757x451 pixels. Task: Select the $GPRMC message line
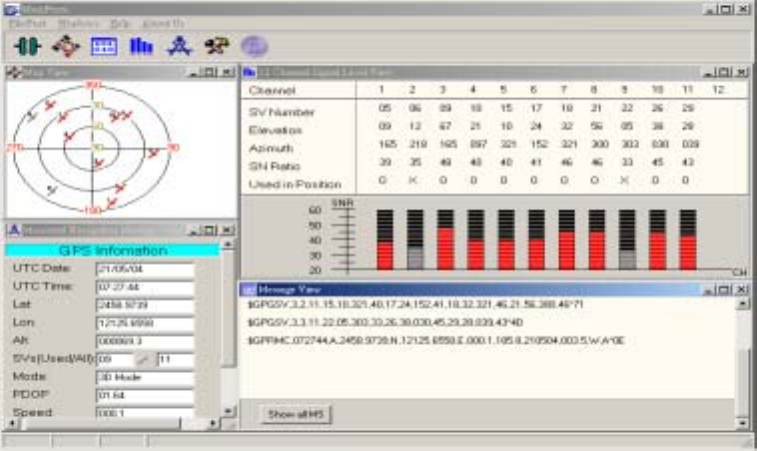tap(436, 340)
